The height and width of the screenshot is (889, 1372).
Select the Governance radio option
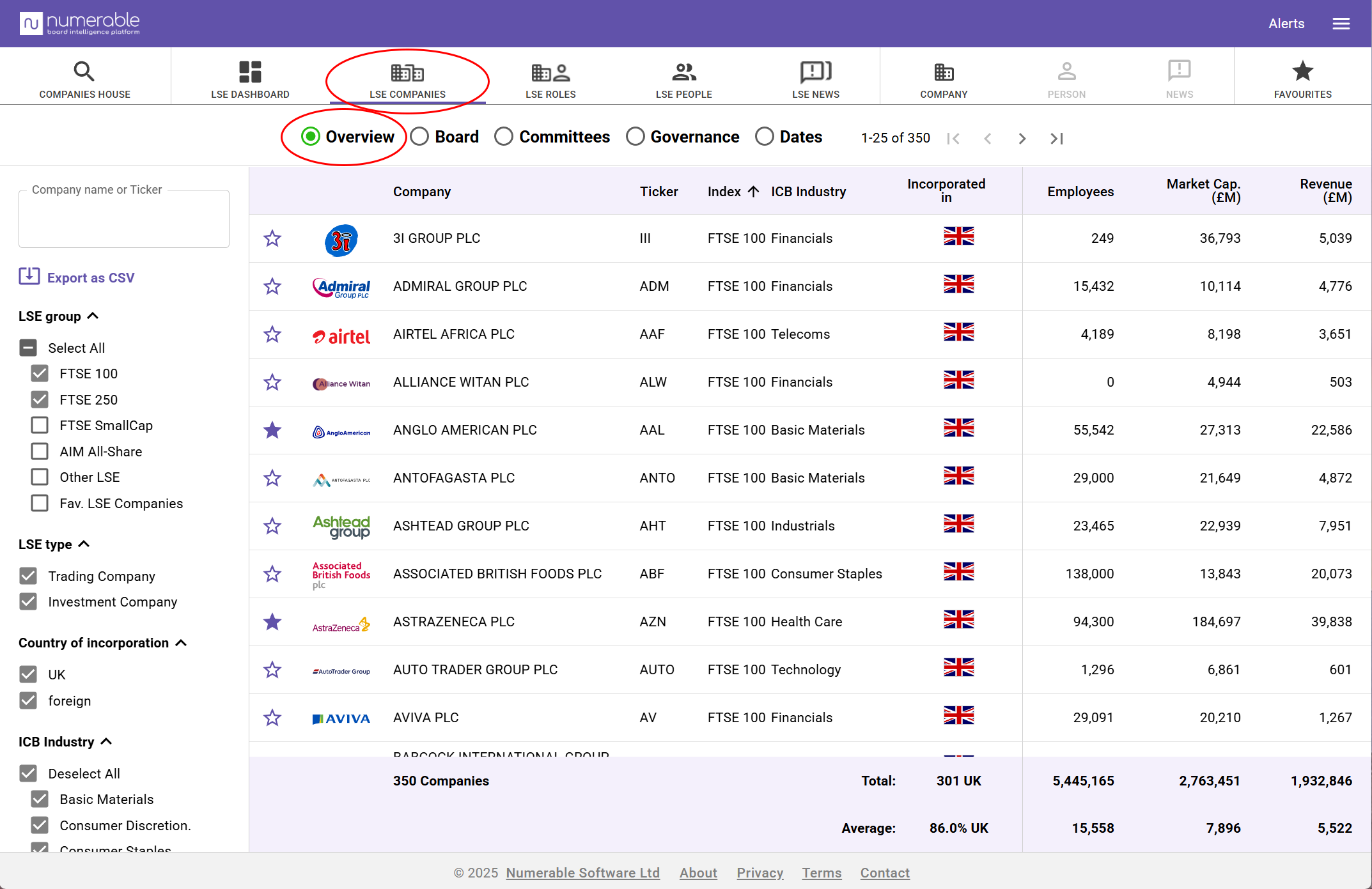pyautogui.click(x=635, y=137)
